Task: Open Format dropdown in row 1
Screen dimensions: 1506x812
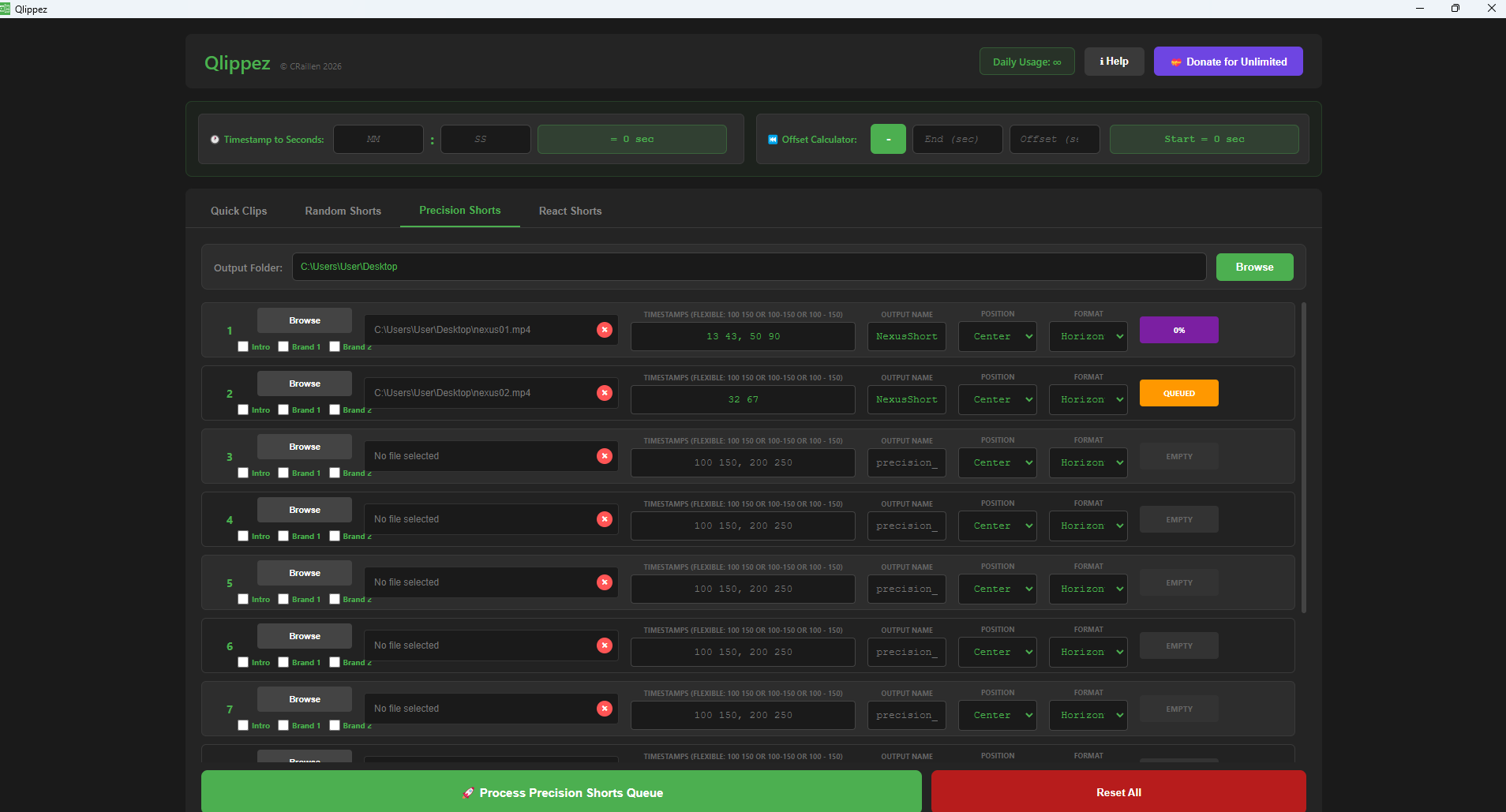Action: pos(1088,336)
